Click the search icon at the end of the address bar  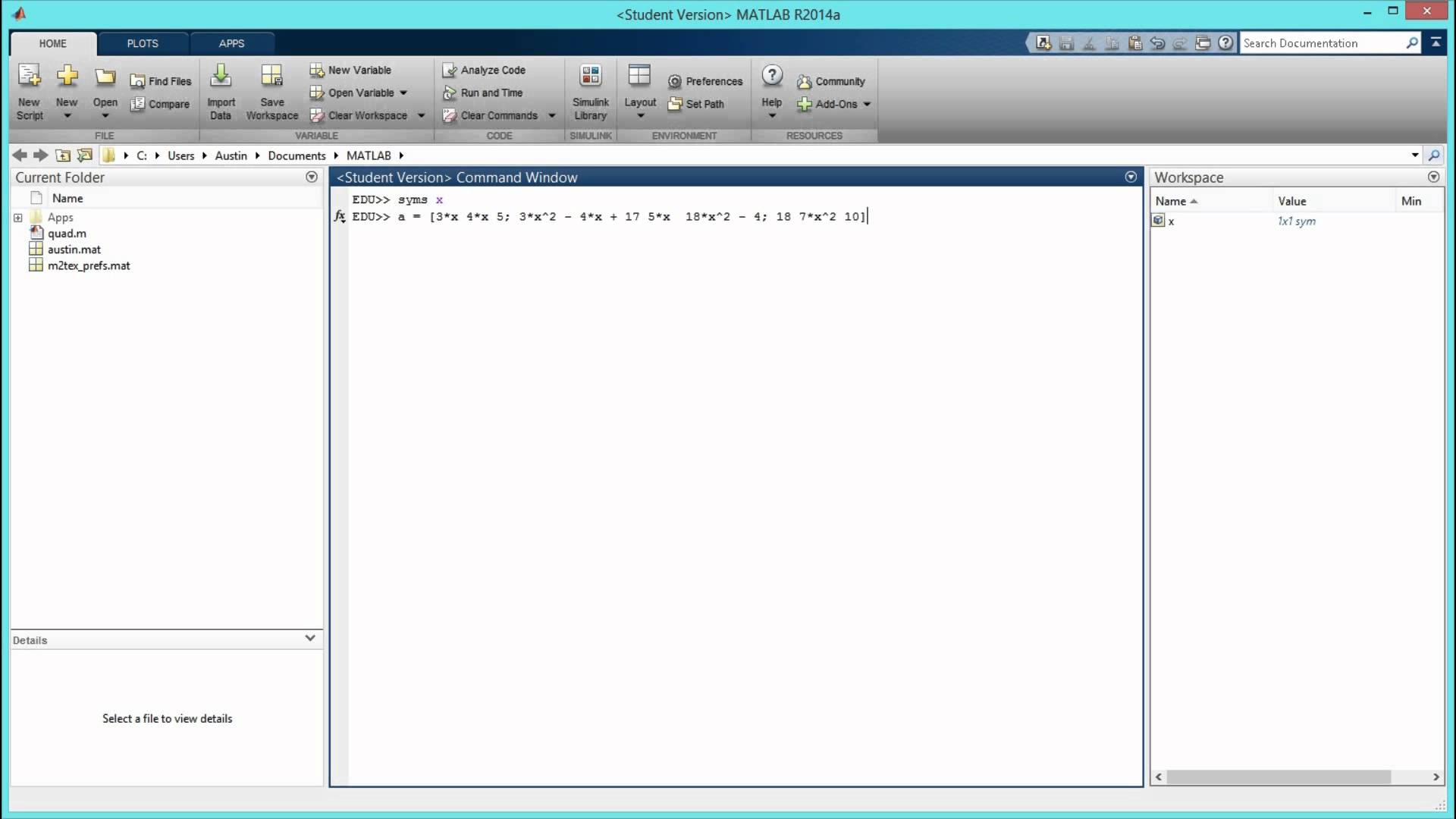1433,155
